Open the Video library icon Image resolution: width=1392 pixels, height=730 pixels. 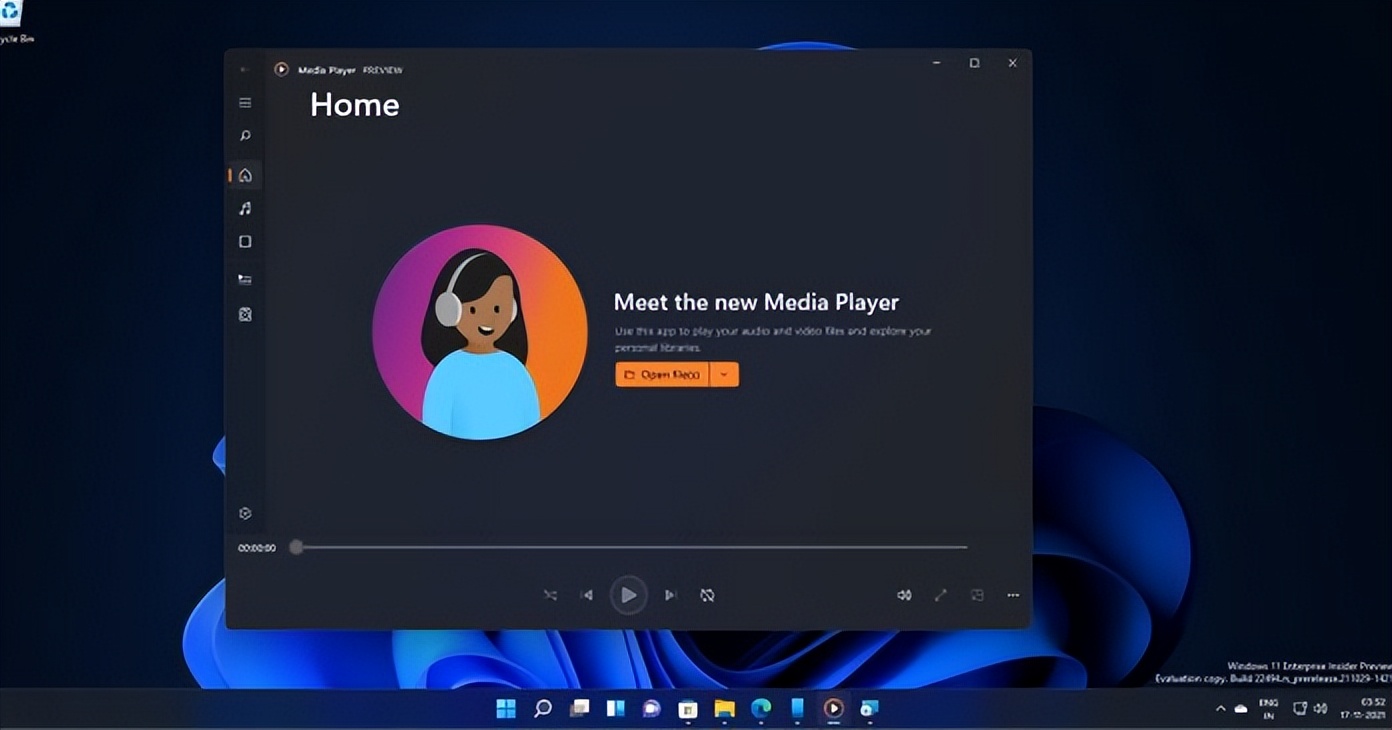coord(245,241)
